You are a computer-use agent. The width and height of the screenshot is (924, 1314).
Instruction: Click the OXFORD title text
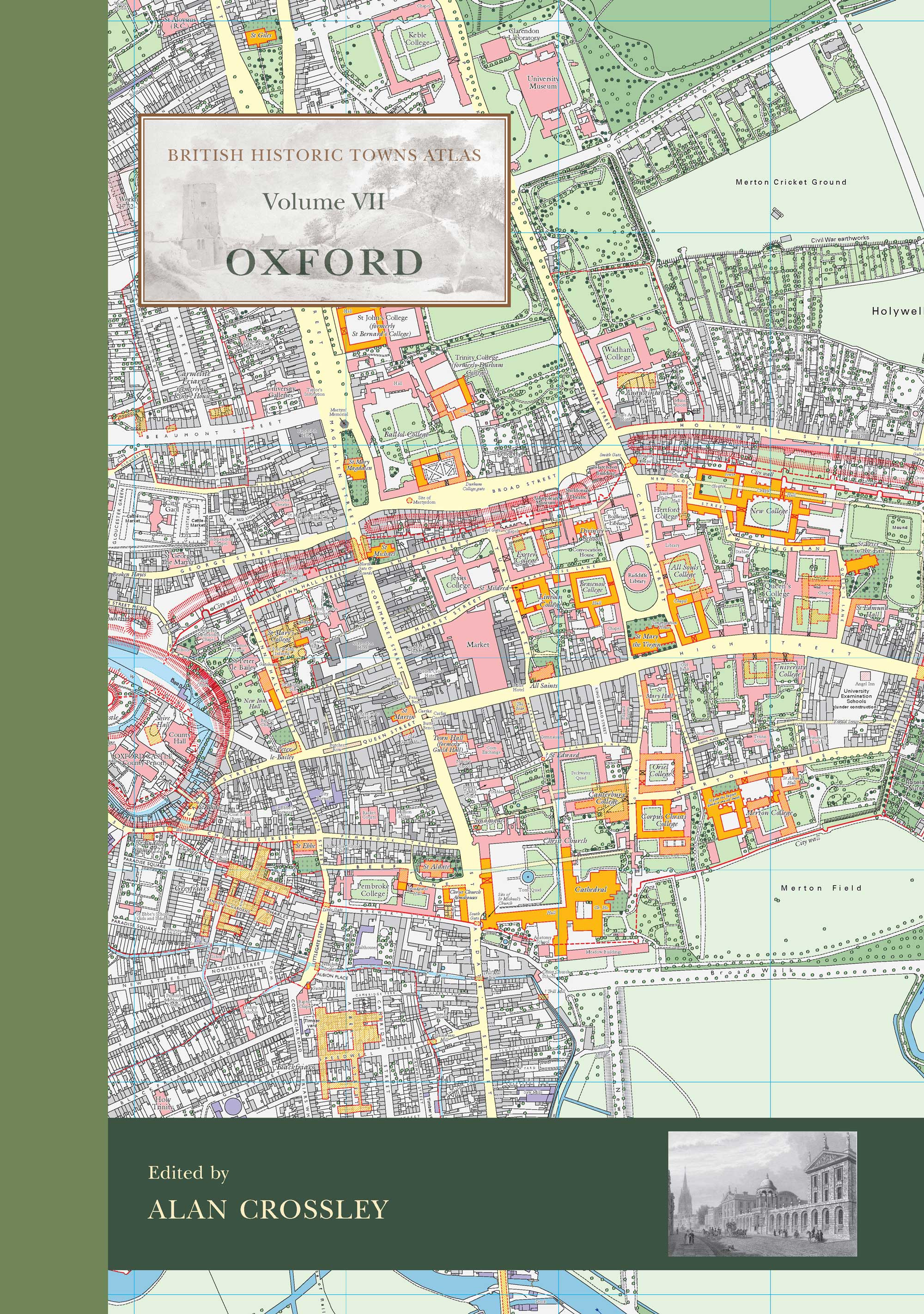click(324, 263)
